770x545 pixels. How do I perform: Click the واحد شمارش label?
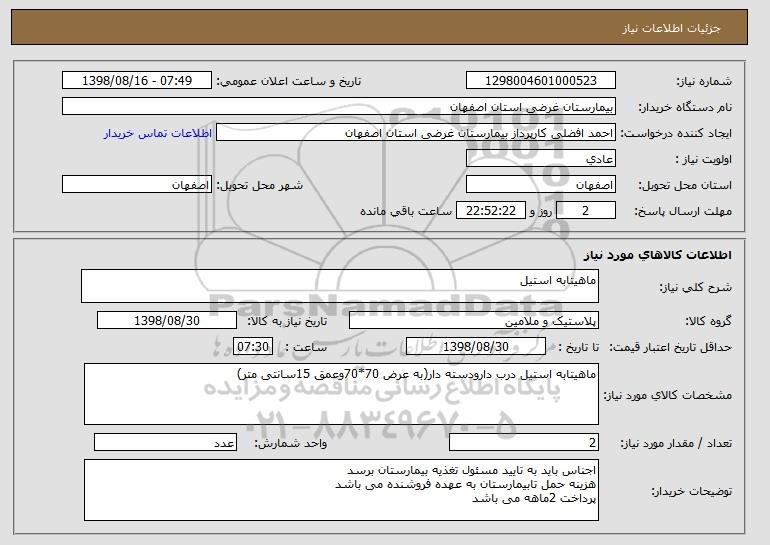click(x=291, y=443)
